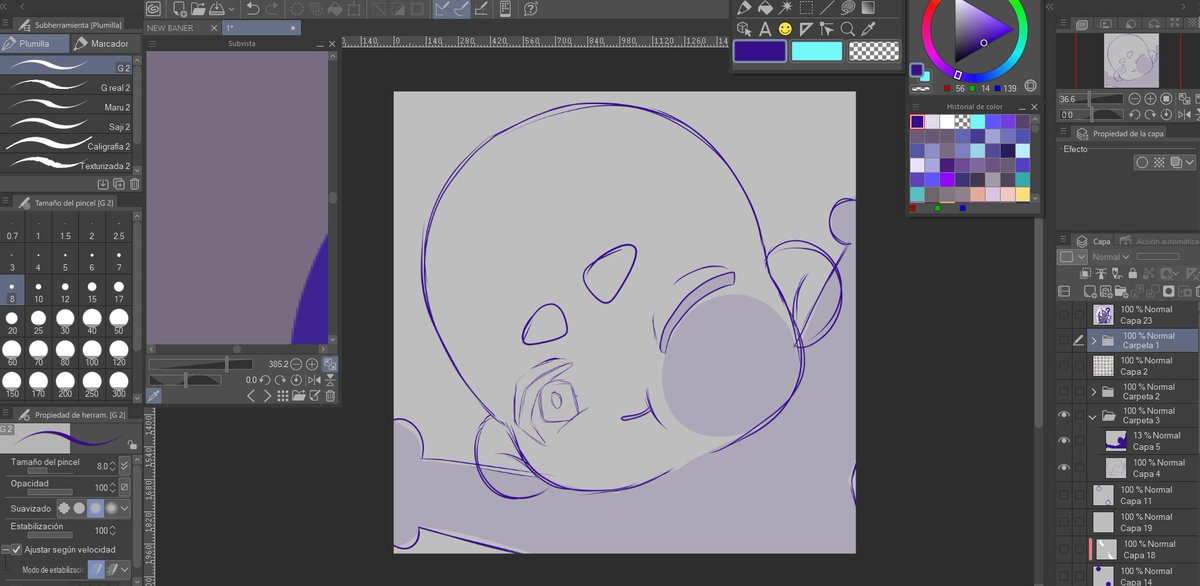
Task: Toggle snap to special ruler icon
Action: click(462, 9)
